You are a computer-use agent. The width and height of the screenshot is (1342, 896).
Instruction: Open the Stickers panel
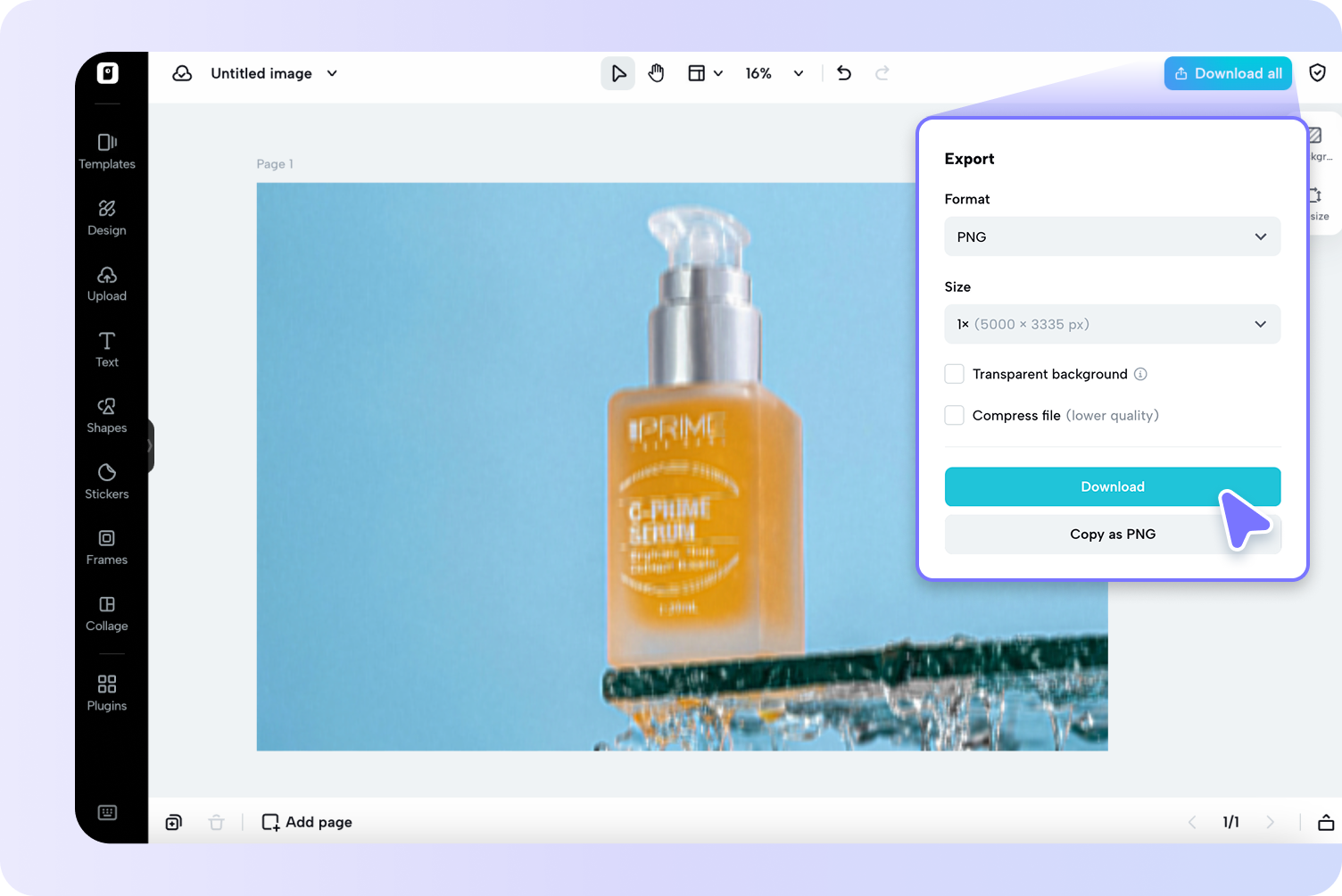(x=107, y=482)
